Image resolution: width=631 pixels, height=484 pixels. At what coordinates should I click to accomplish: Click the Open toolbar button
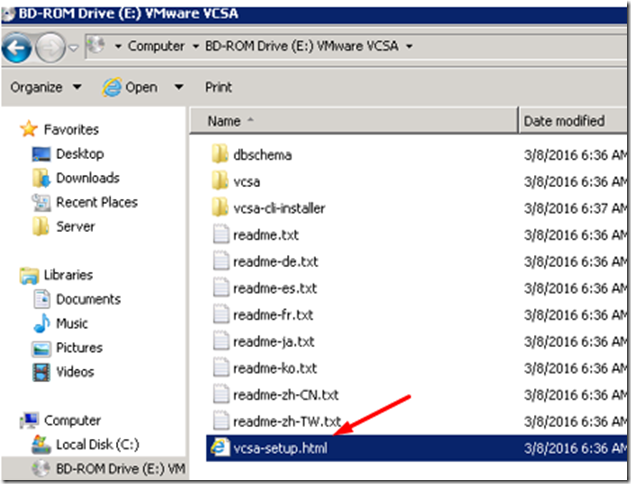pos(130,87)
